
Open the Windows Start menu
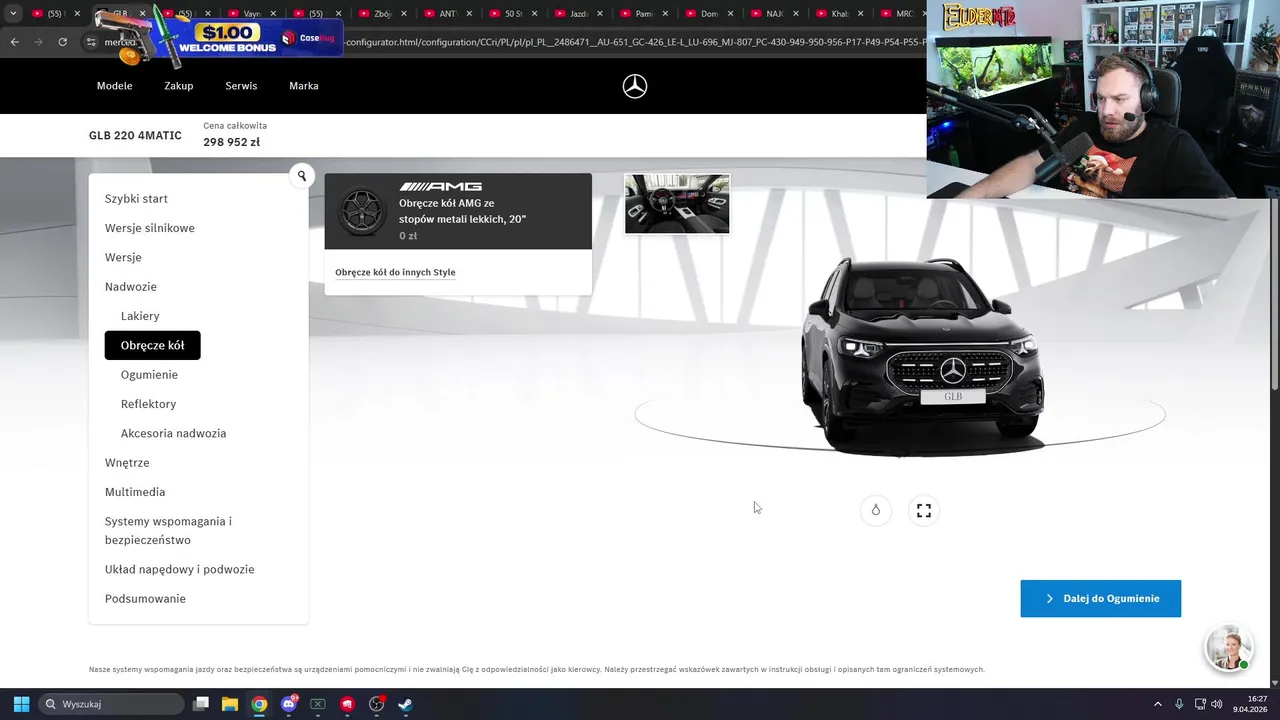coord(21,704)
